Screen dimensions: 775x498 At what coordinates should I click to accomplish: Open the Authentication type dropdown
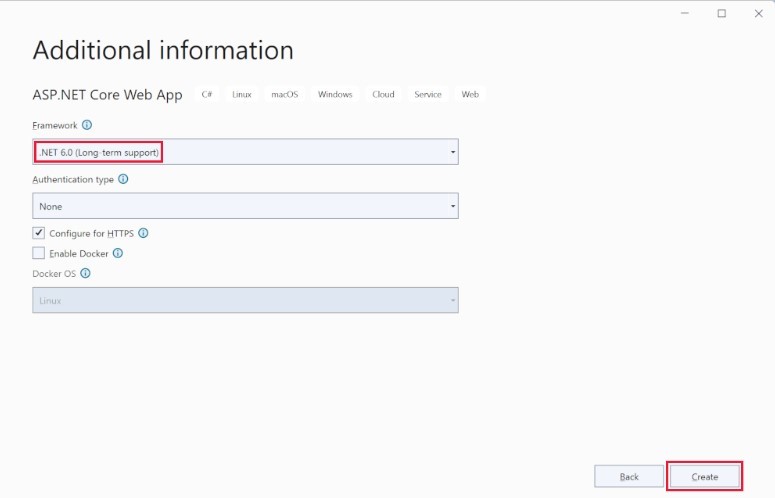point(245,206)
